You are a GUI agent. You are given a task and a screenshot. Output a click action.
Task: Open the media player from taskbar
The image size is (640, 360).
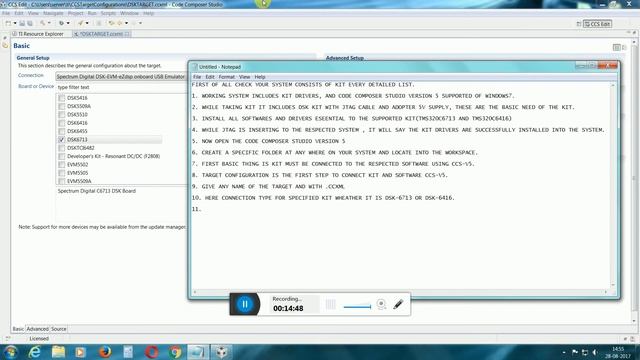80,352
